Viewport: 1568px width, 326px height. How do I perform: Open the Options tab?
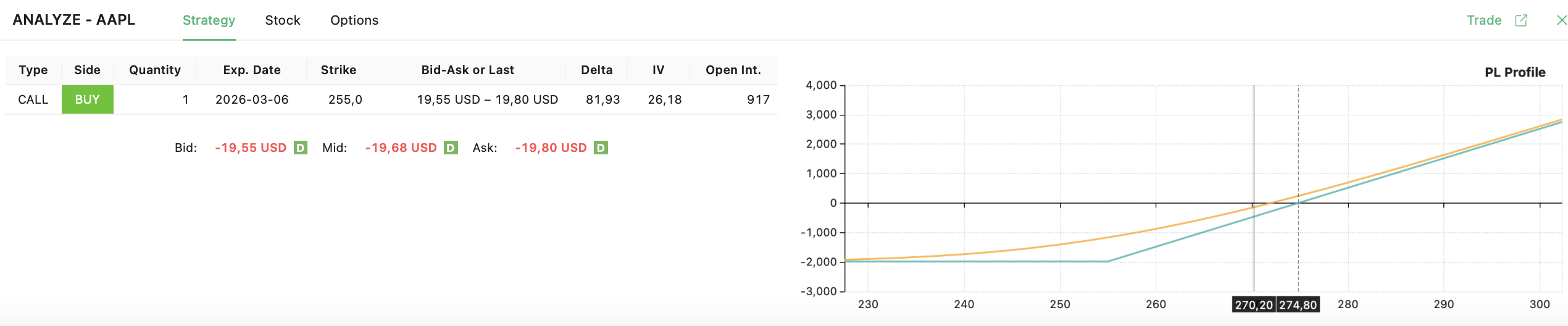[x=354, y=20]
